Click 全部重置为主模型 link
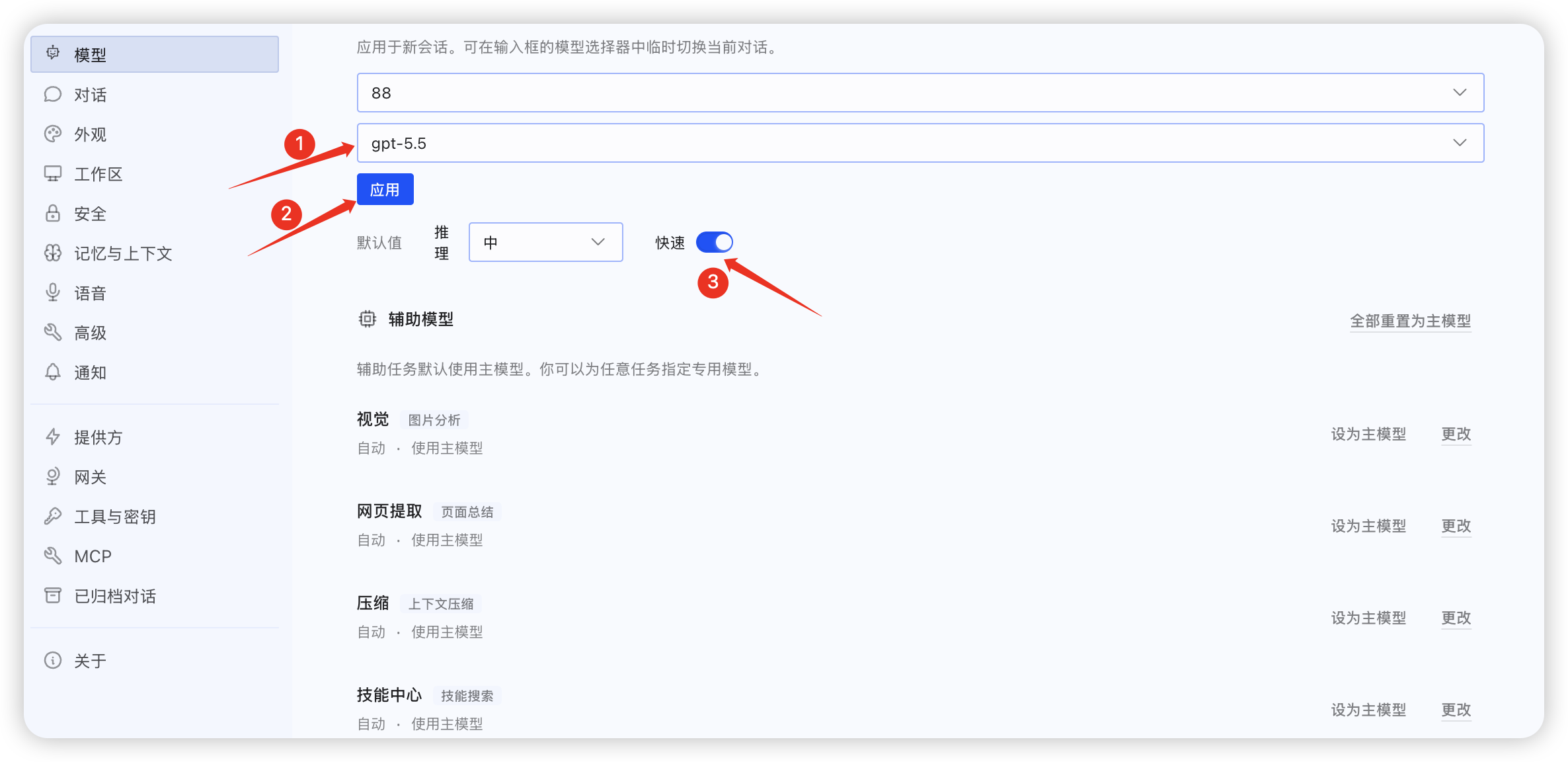Viewport: 1568px width, 762px height. pyautogui.click(x=1410, y=321)
